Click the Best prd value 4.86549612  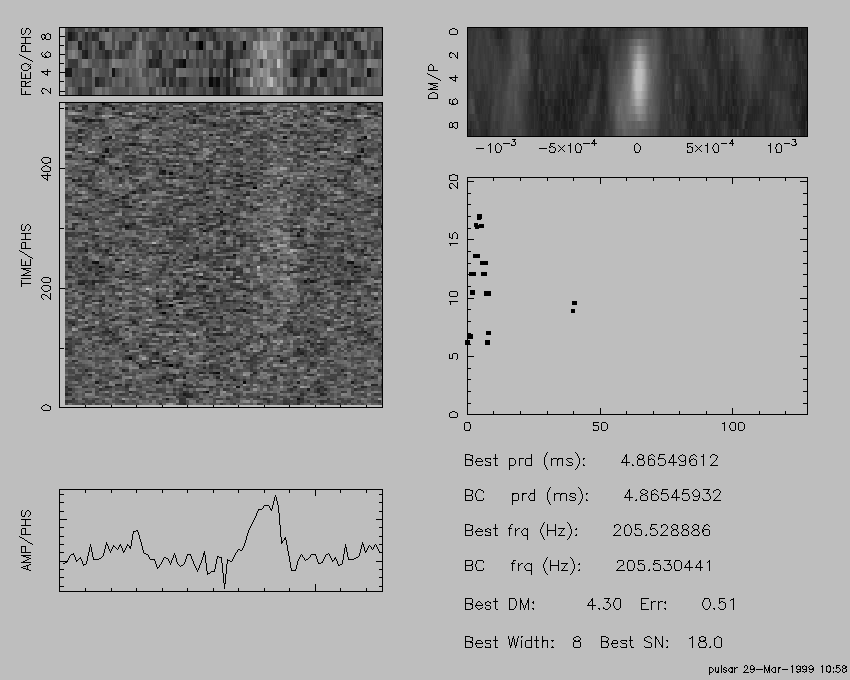669,461
